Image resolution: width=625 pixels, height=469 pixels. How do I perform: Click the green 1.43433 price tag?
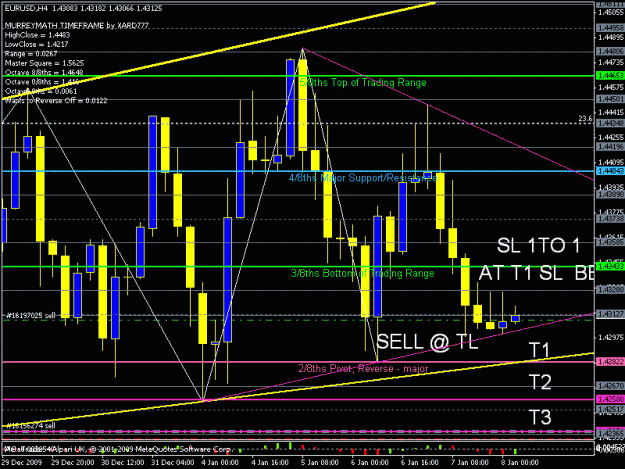(x=610, y=267)
